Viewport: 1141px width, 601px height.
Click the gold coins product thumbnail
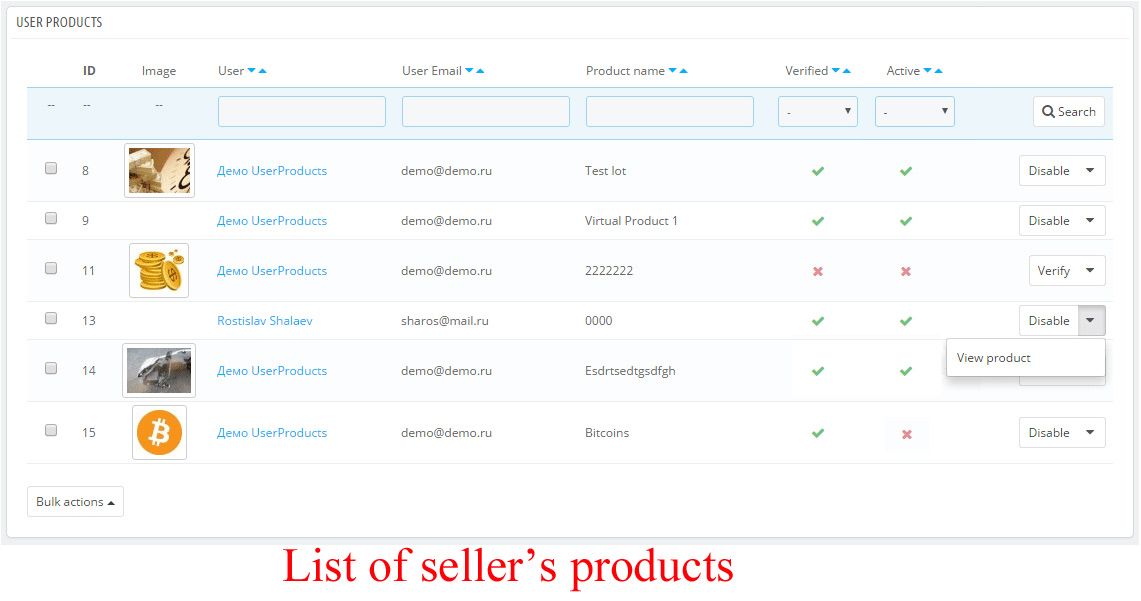pyautogui.click(x=159, y=270)
